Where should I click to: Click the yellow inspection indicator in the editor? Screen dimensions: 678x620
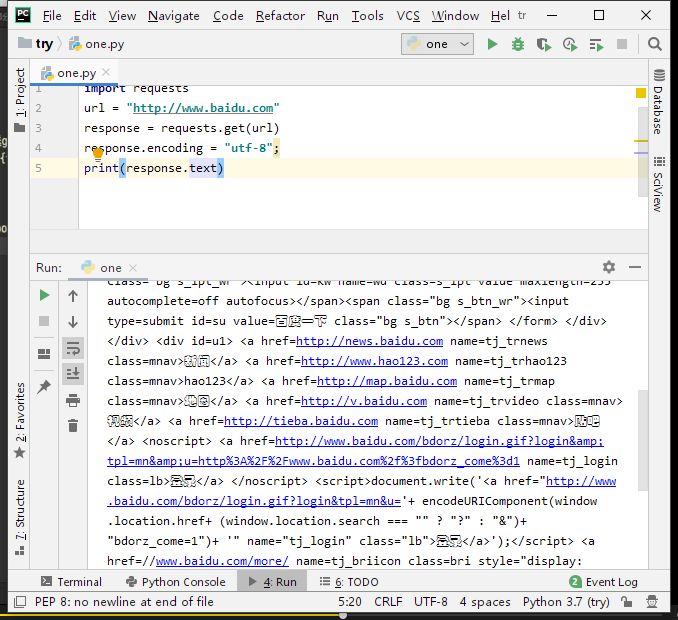click(641, 93)
